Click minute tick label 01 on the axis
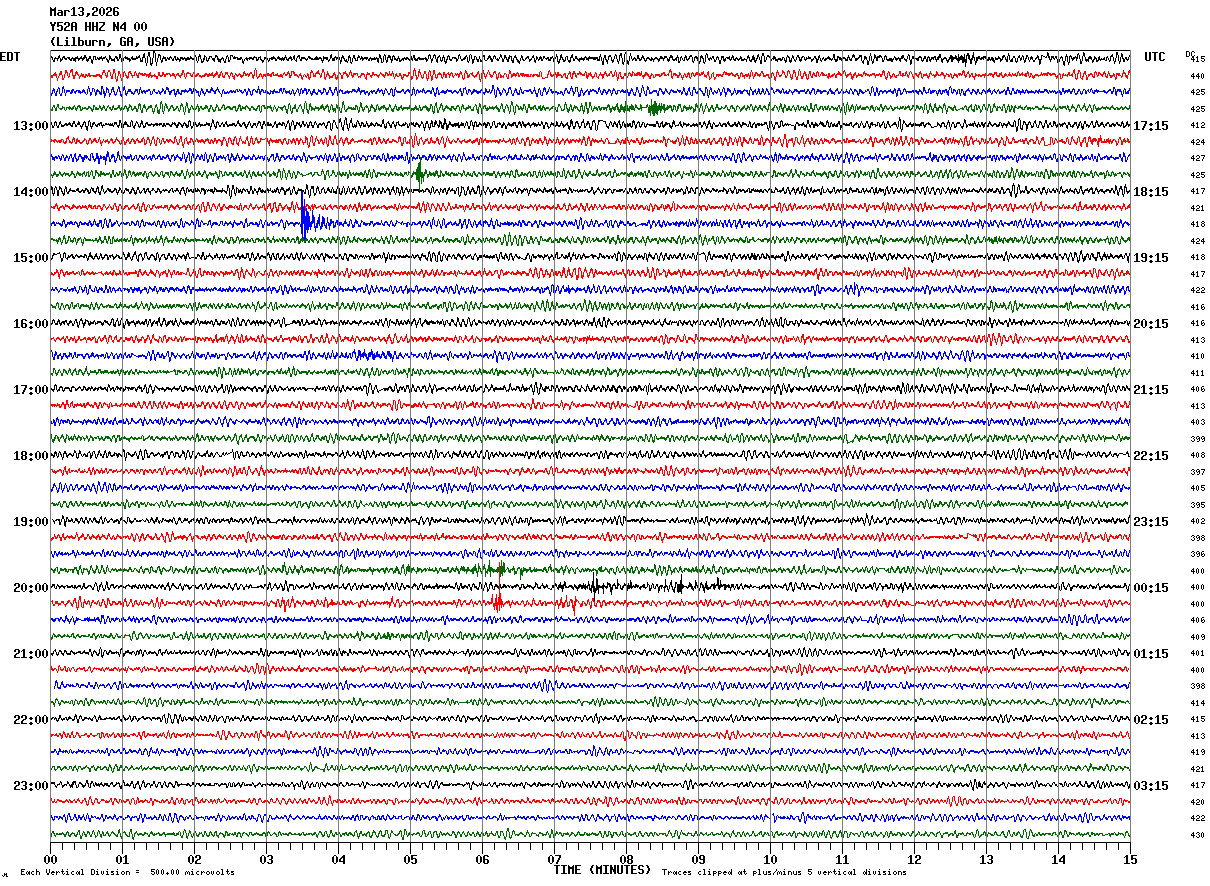The width and height of the screenshot is (1210, 886). (x=122, y=859)
